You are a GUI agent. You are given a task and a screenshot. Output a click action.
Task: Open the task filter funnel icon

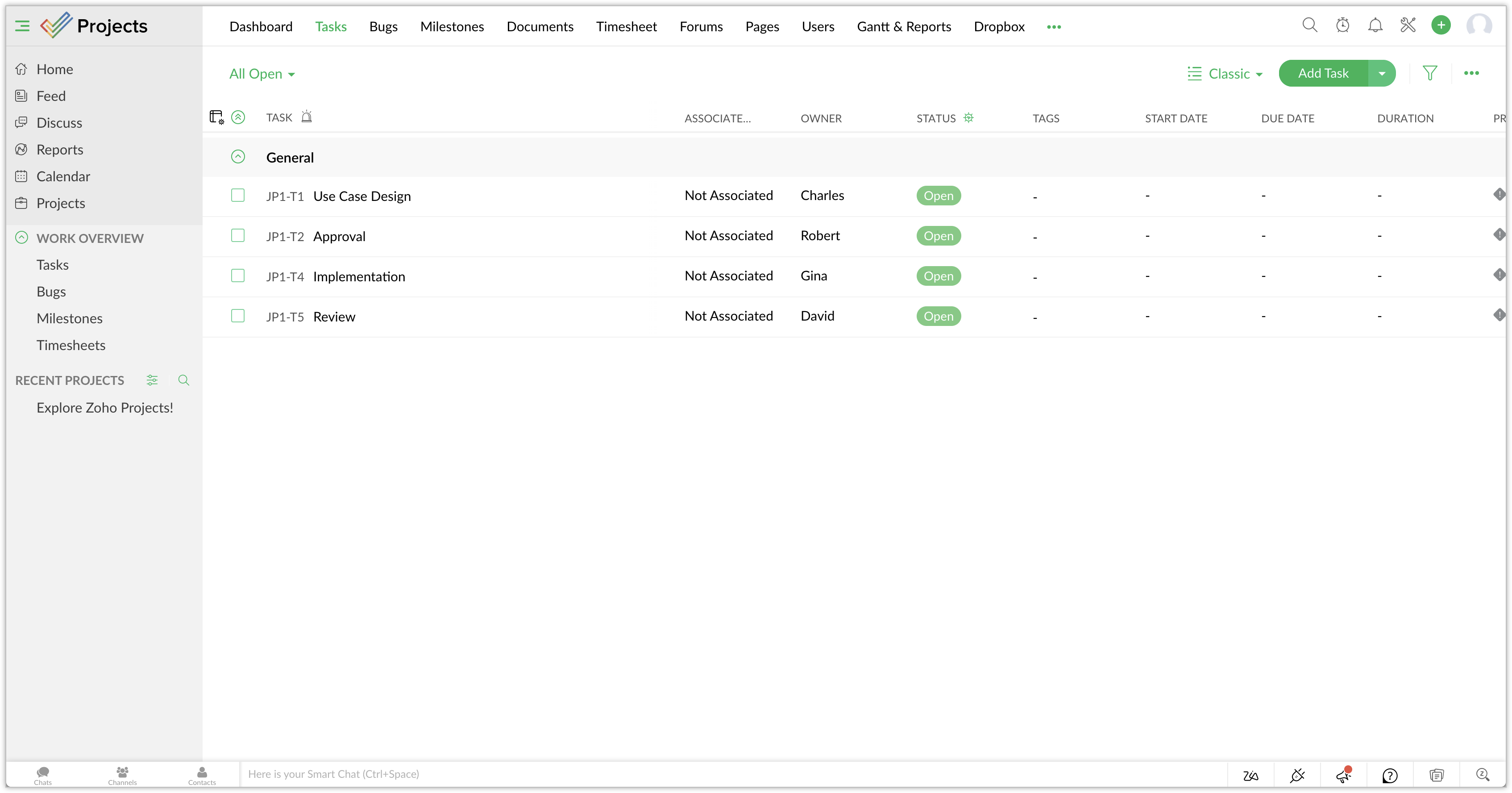(x=1430, y=73)
